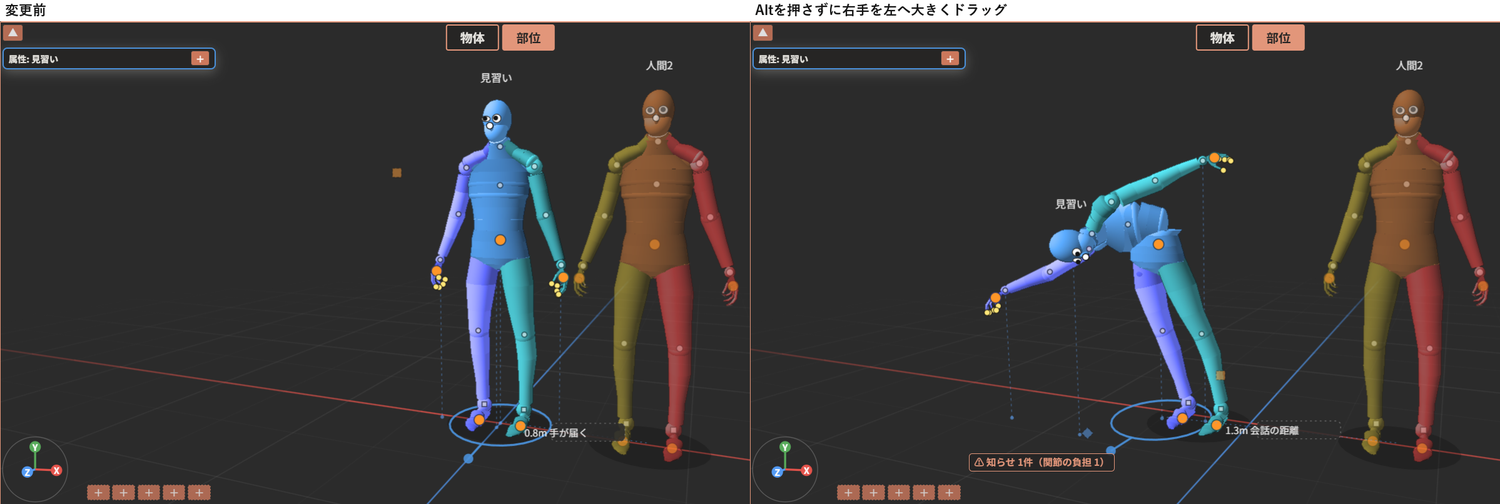Select 人間2's olive-arm hand handle in 変更前 panel

tap(579, 278)
